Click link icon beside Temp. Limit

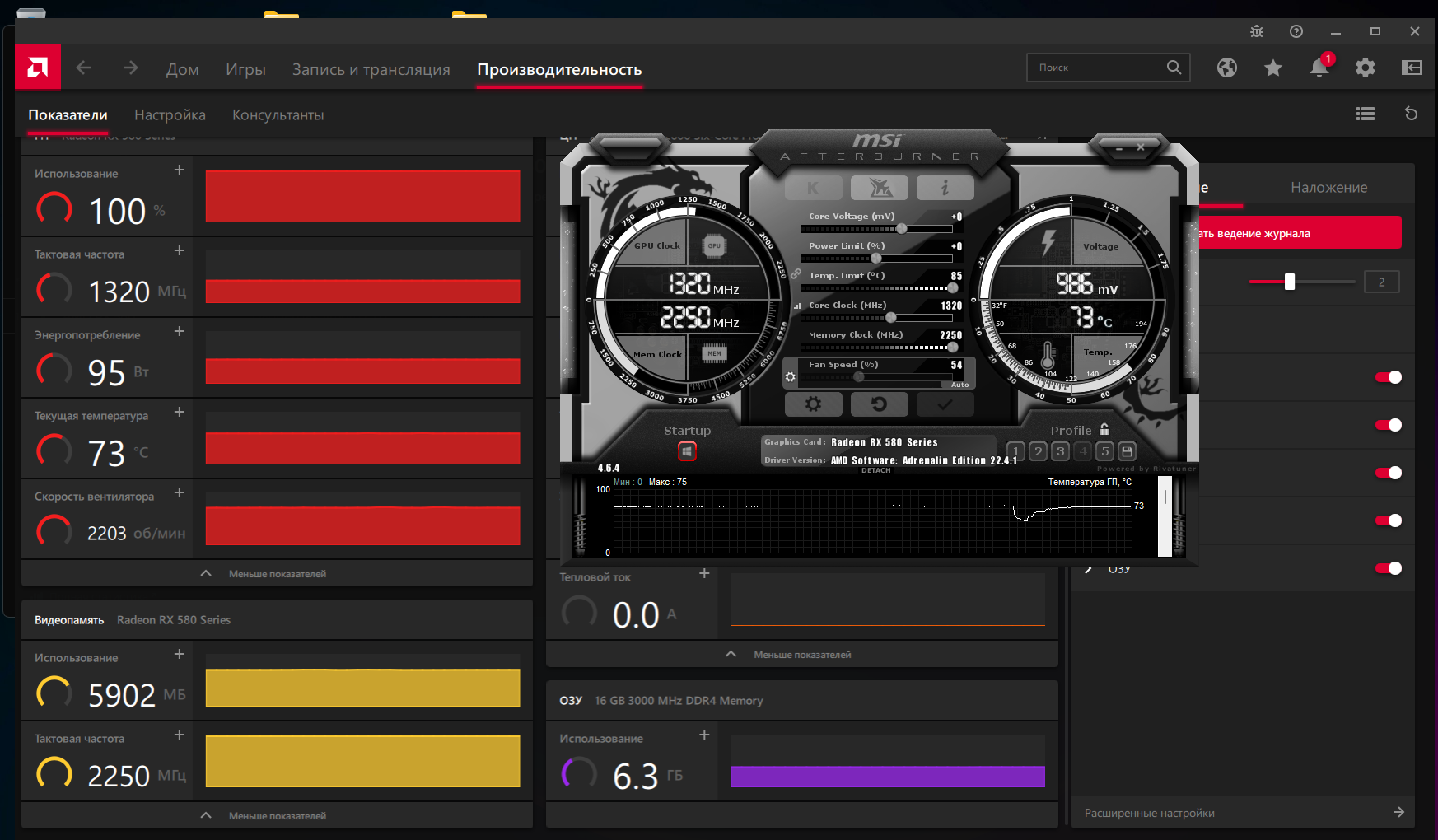pos(796,274)
